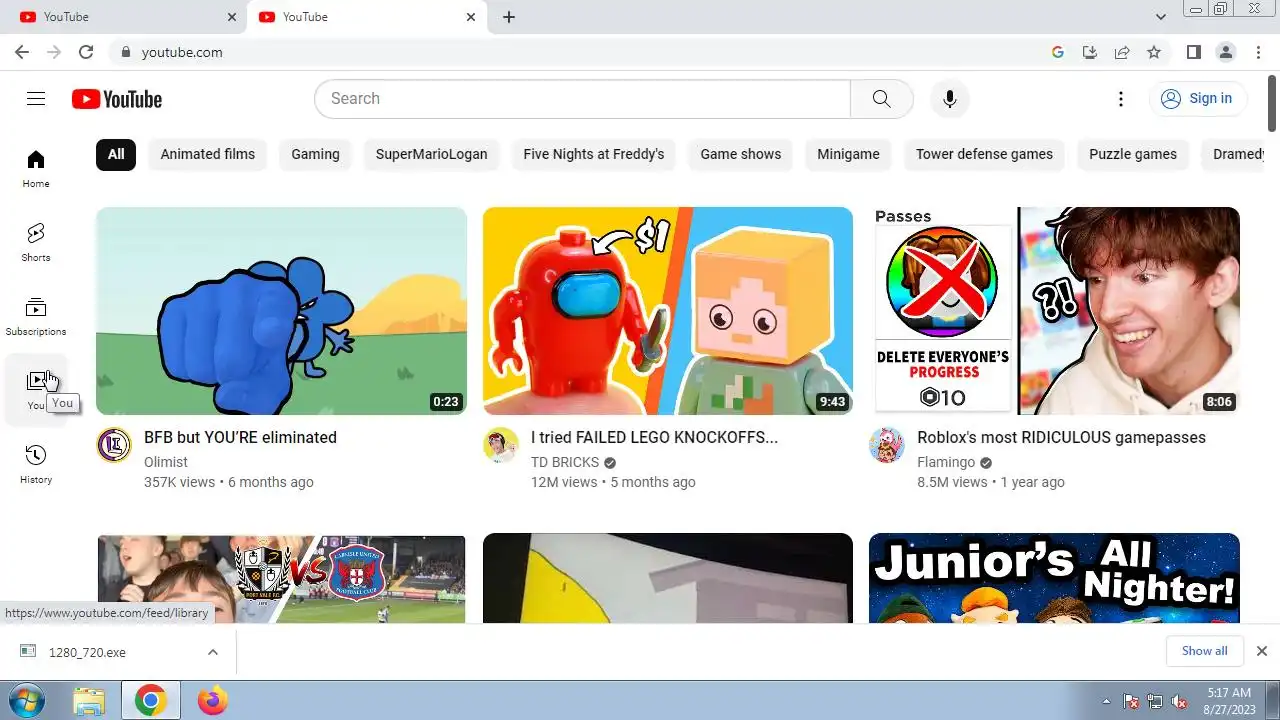Screen dimensions: 1280x720
Task: Click the magnifier search button
Action: pos(881,98)
